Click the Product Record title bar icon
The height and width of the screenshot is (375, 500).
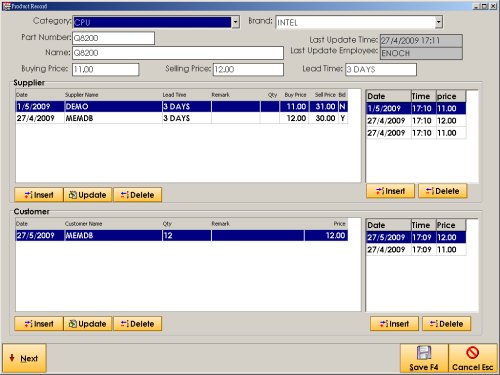6,6
